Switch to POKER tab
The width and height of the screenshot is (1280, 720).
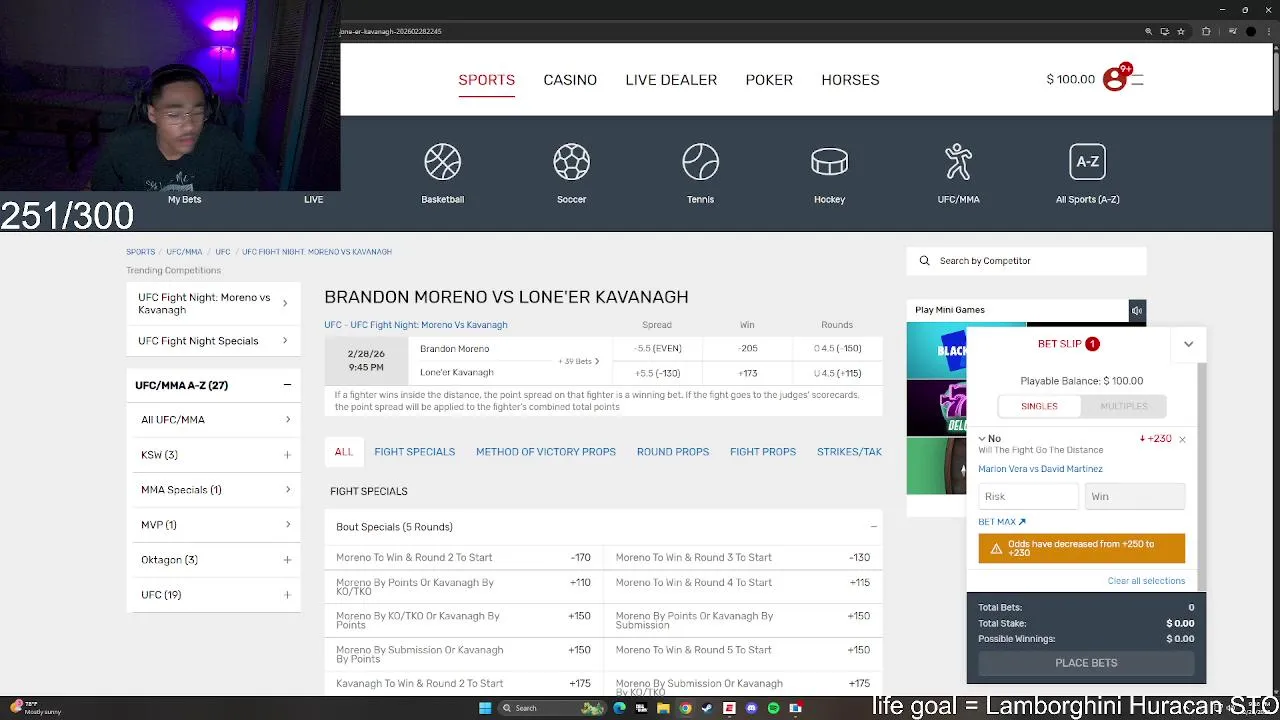[769, 80]
